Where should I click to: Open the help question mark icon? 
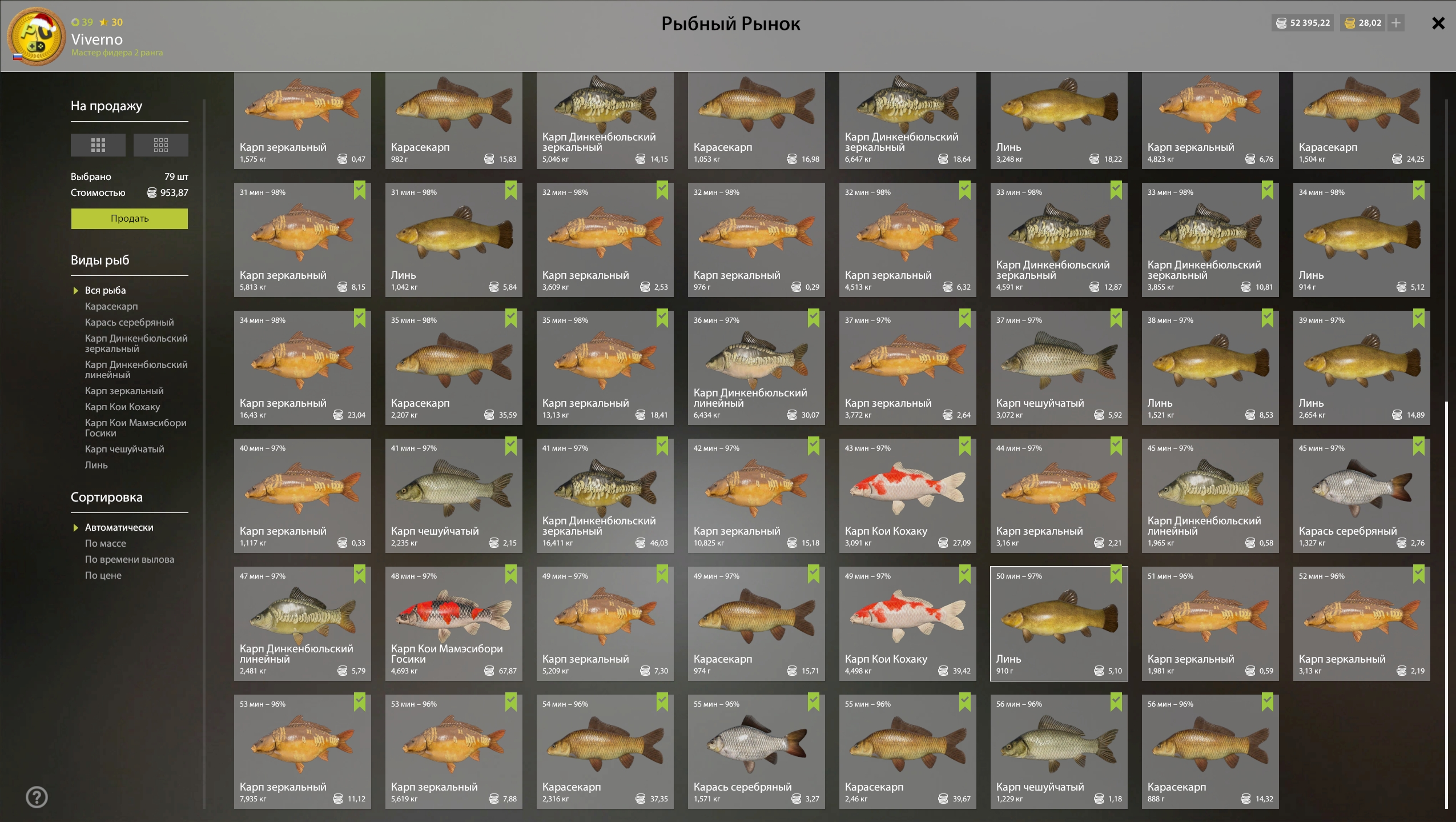(x=37, y=797)
